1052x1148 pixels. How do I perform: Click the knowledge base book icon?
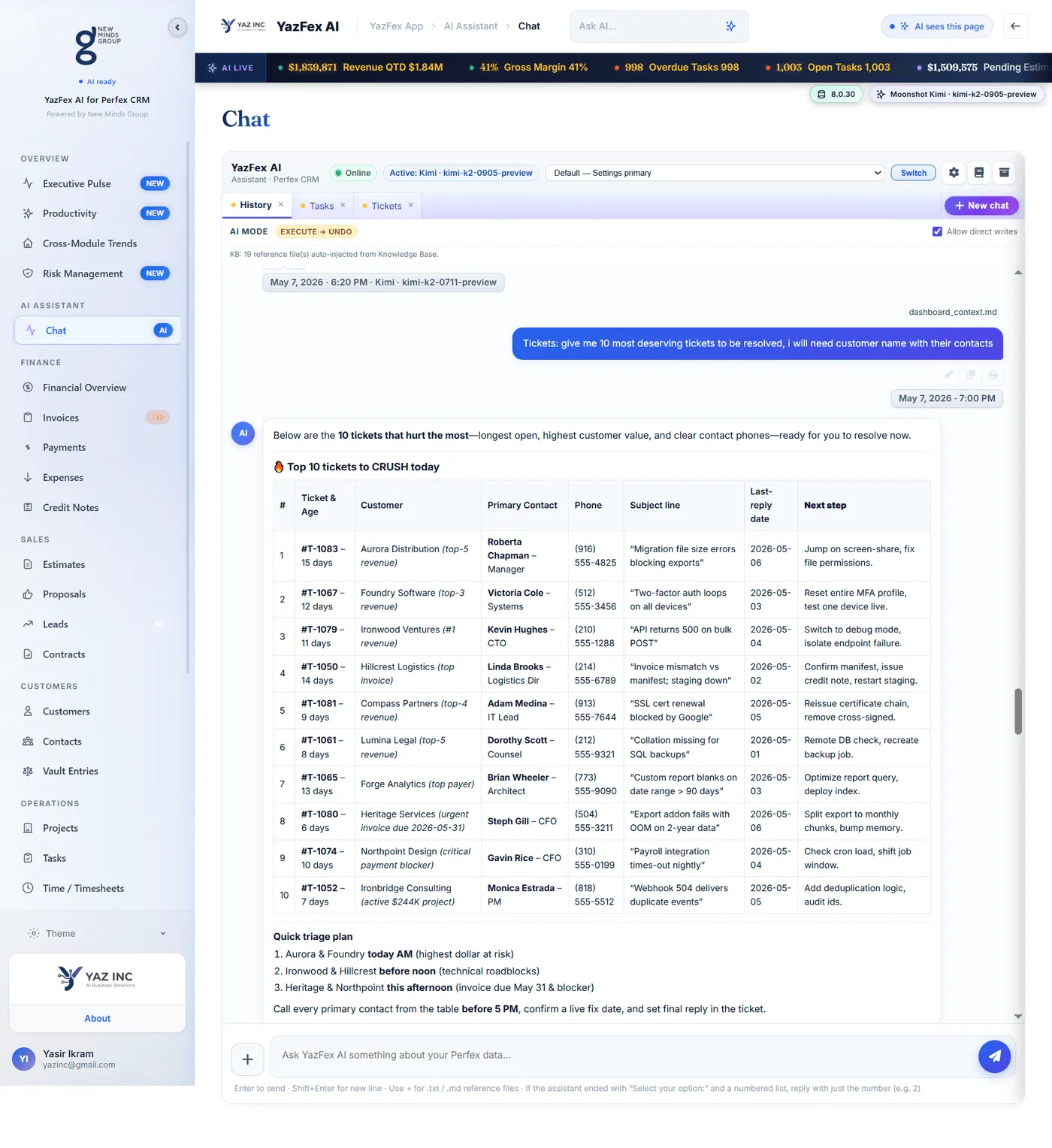pyautogui.click(x=979, y=173)
